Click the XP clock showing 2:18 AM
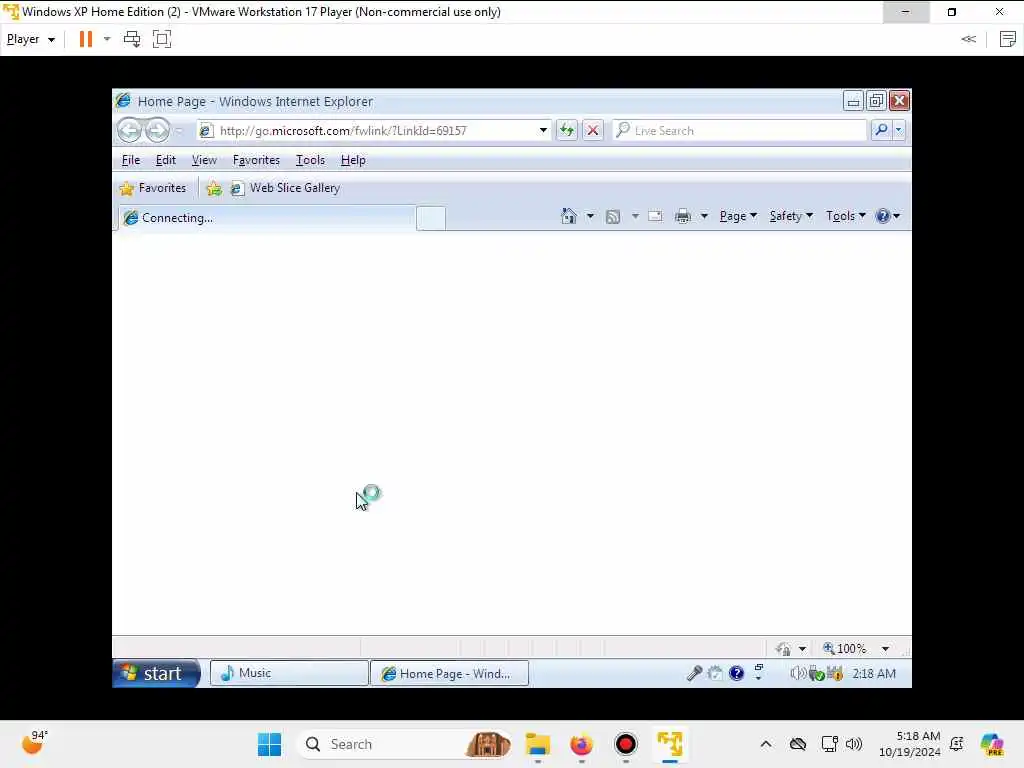This screenshot has width=1024, height=768. pyautogui.click(x=874, y=673)
